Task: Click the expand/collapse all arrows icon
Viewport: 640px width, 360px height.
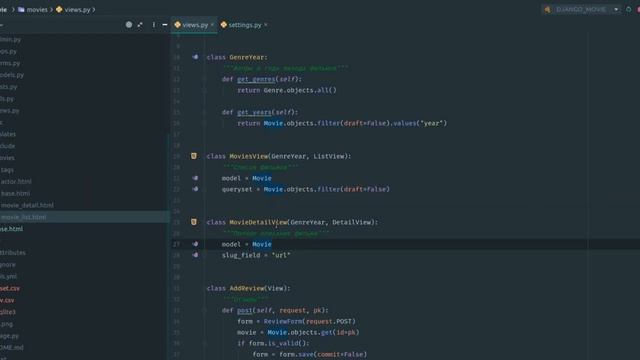Action: tap(140, 25)
